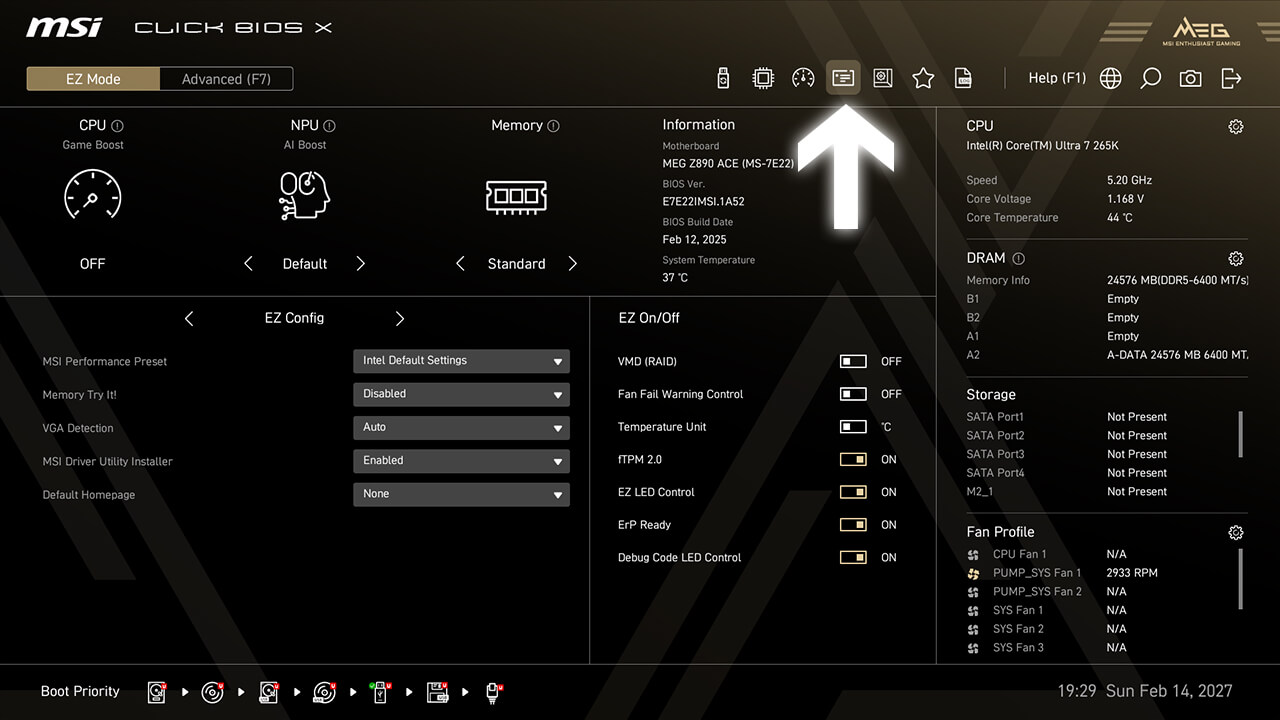Click the right chevron next to NPU Default
This screenshot has width=1280, height=720.
pos(361,264)
